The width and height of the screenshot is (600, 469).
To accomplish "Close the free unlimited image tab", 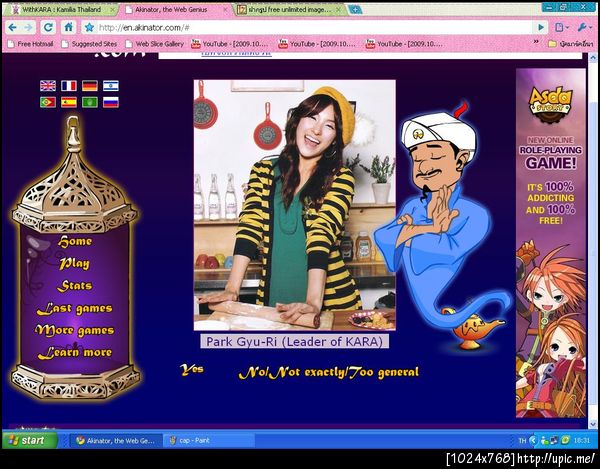I will pos(338,10).
